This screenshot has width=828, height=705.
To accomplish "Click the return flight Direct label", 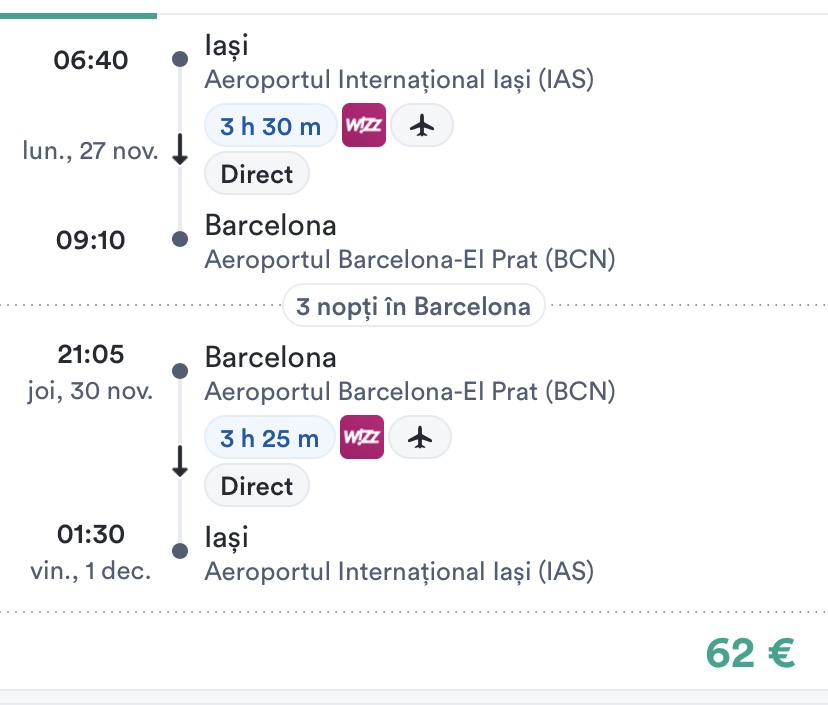I will pos(257,486).
